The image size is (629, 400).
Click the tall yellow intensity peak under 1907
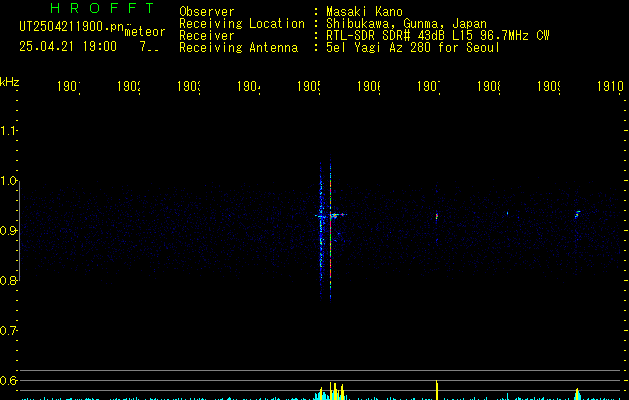437,390
